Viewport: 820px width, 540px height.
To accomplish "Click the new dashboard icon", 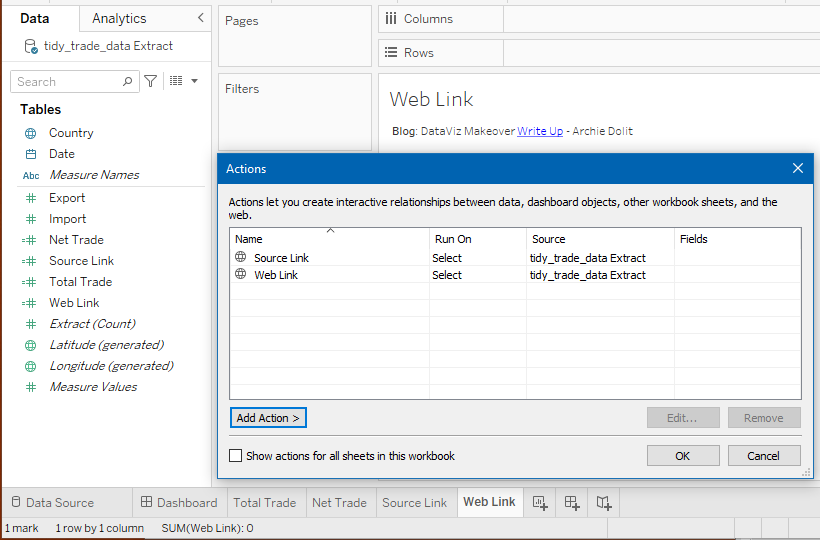I will [572, 503].
